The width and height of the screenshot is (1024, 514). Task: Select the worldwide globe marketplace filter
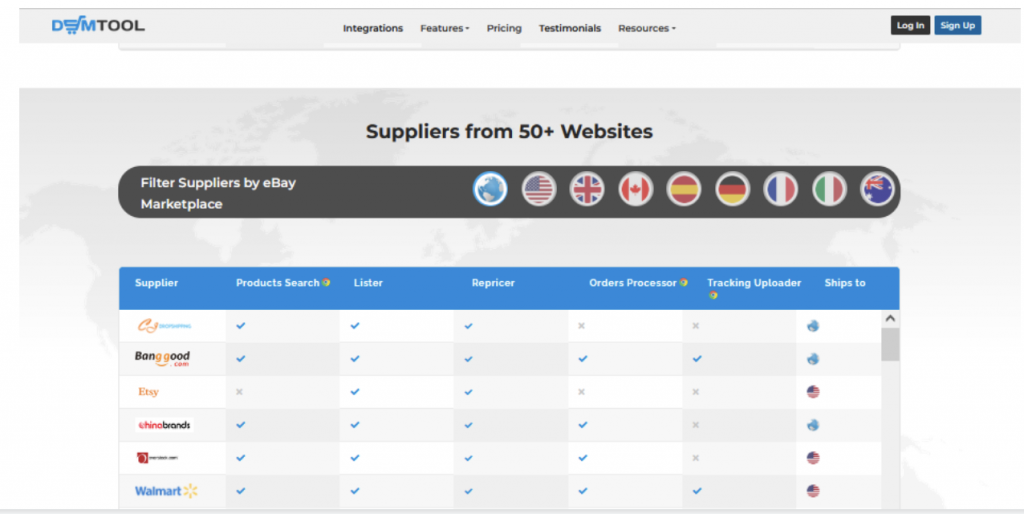490,189
